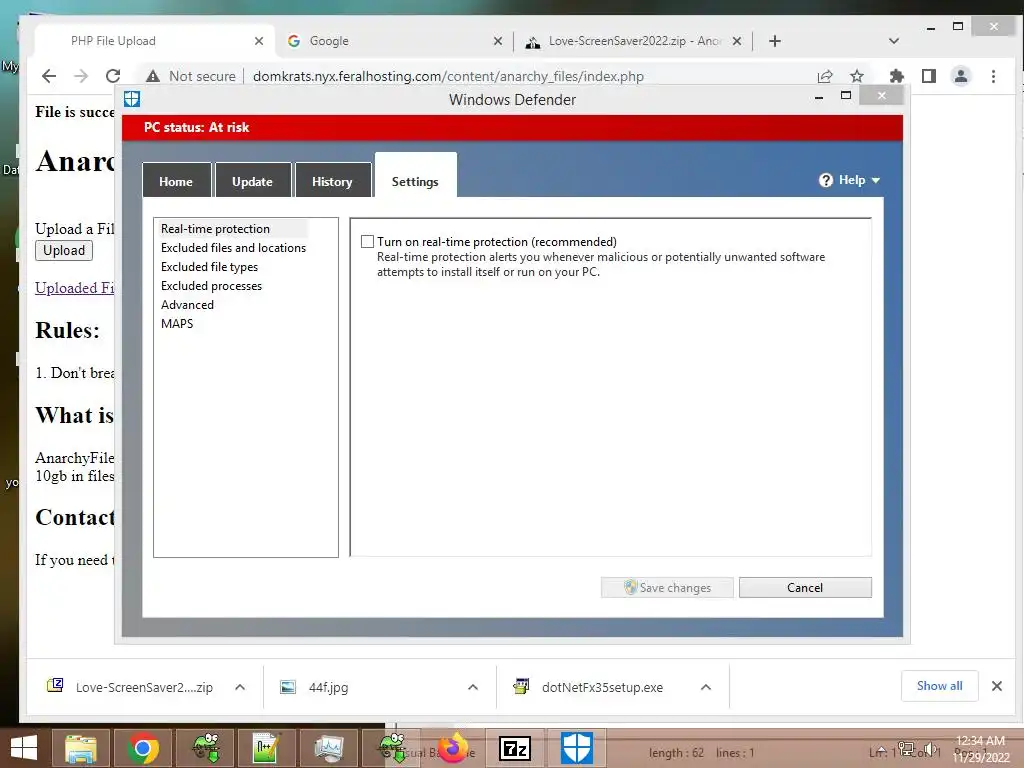Click the Windows Defender title bar shield icon
1024x768 pixels.
(x=132, y=99)
